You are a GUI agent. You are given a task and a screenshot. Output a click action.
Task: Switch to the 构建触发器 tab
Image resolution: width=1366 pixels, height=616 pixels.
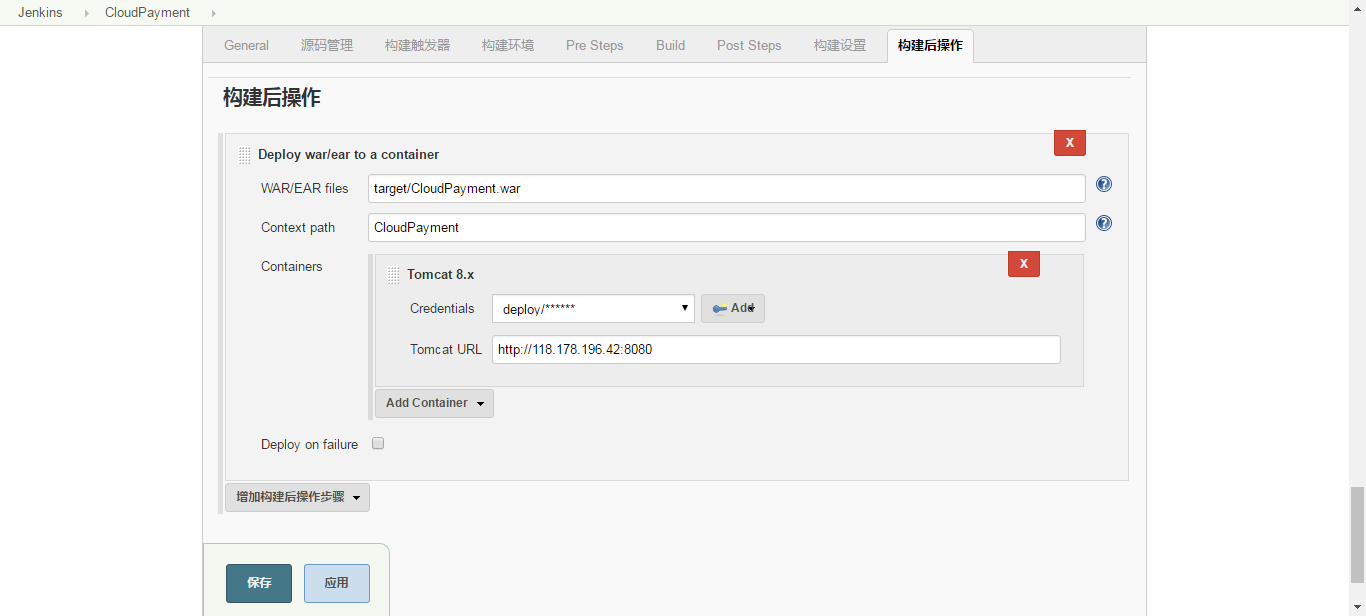[x=417, y=45]
